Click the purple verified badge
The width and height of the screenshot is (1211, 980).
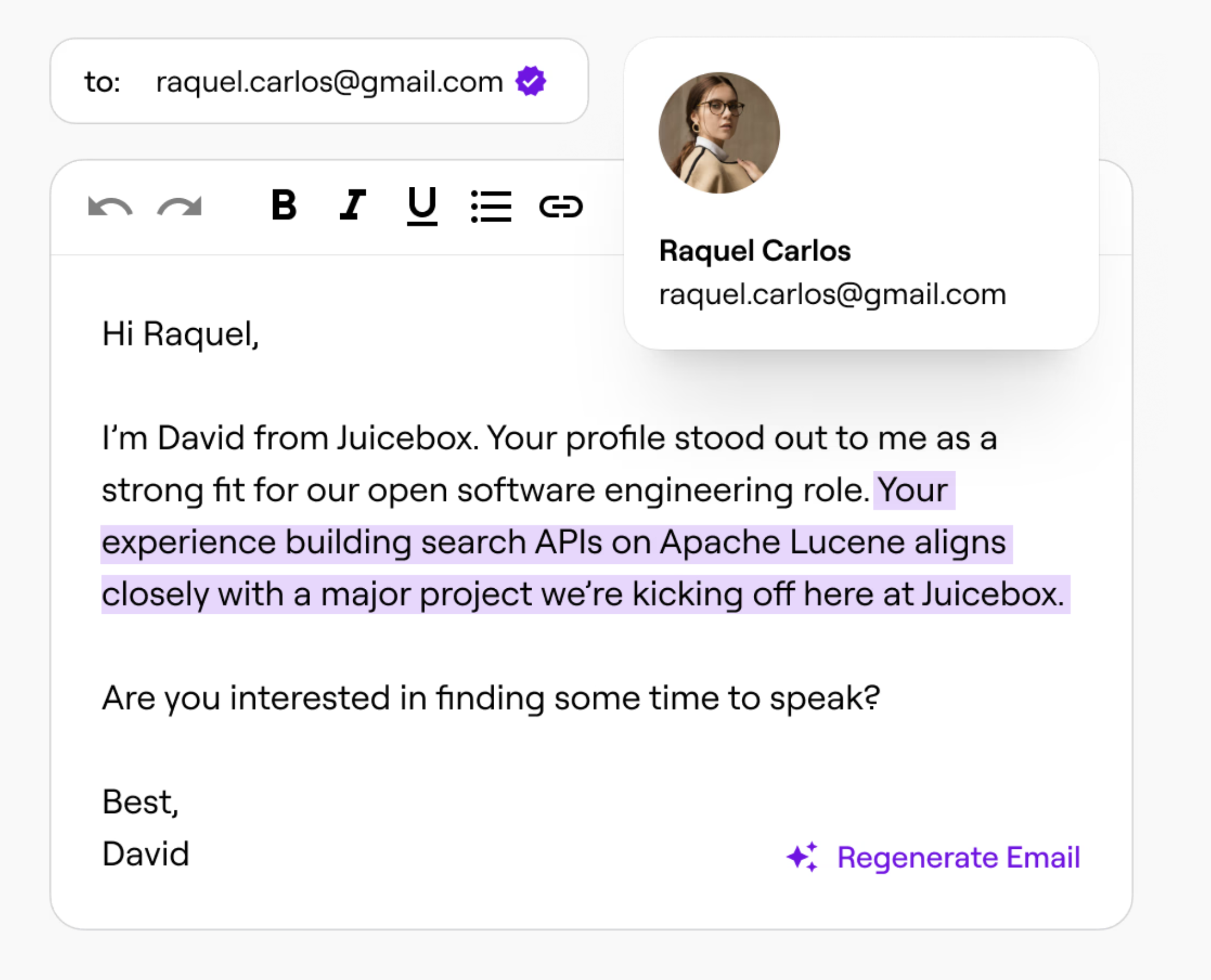[531, 81]
